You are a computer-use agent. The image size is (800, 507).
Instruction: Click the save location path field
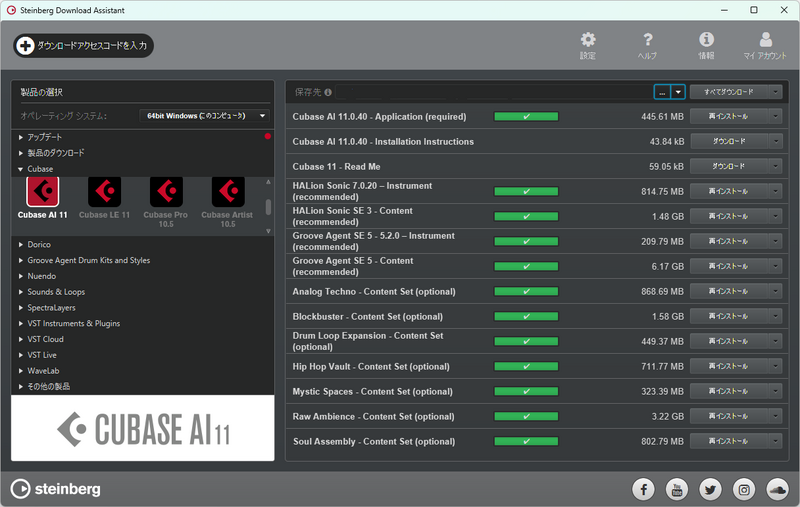click(x=494, y=92)
